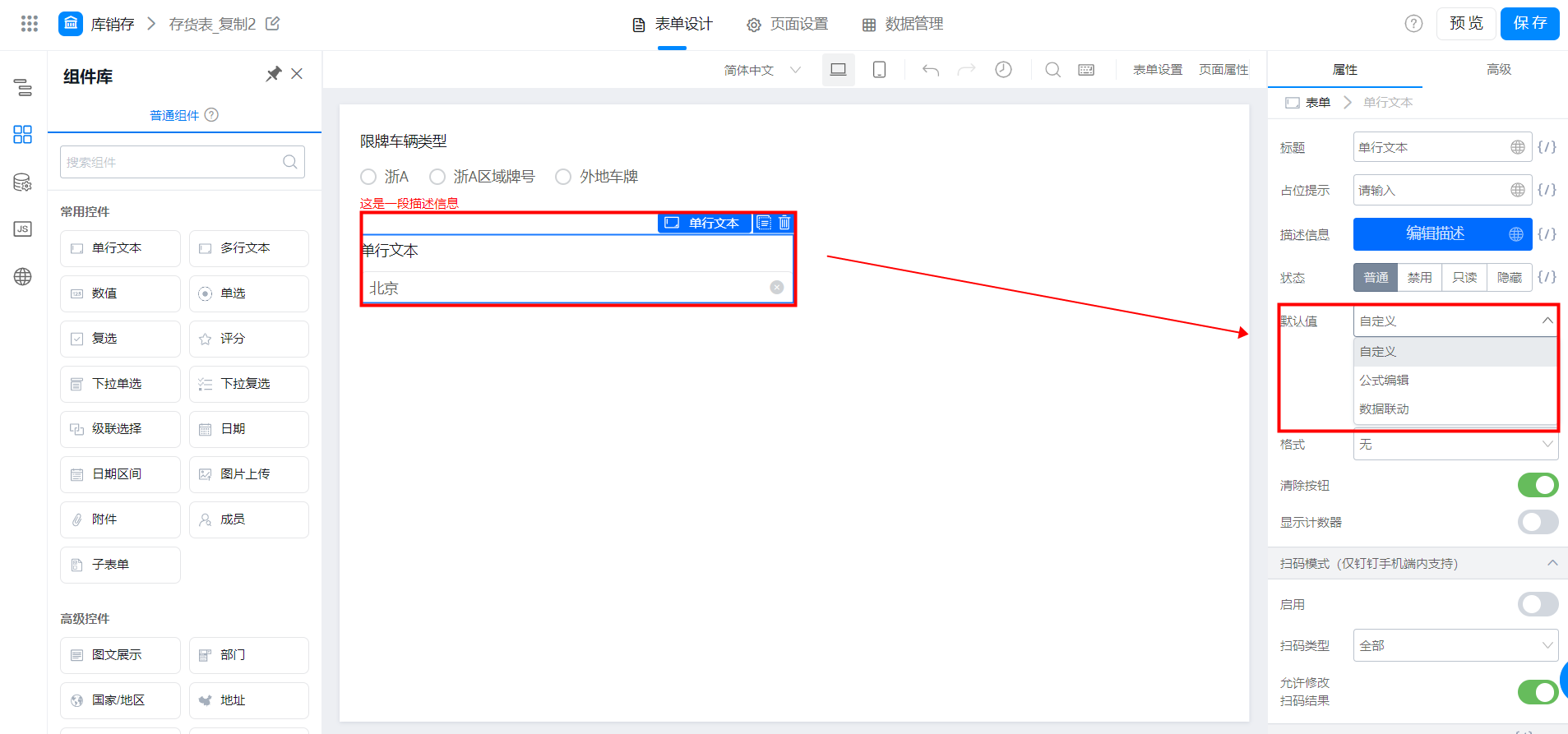Switch to desktop preview device icon
The width and height of the screenshot is (1568, 734).
click(839, 70)
